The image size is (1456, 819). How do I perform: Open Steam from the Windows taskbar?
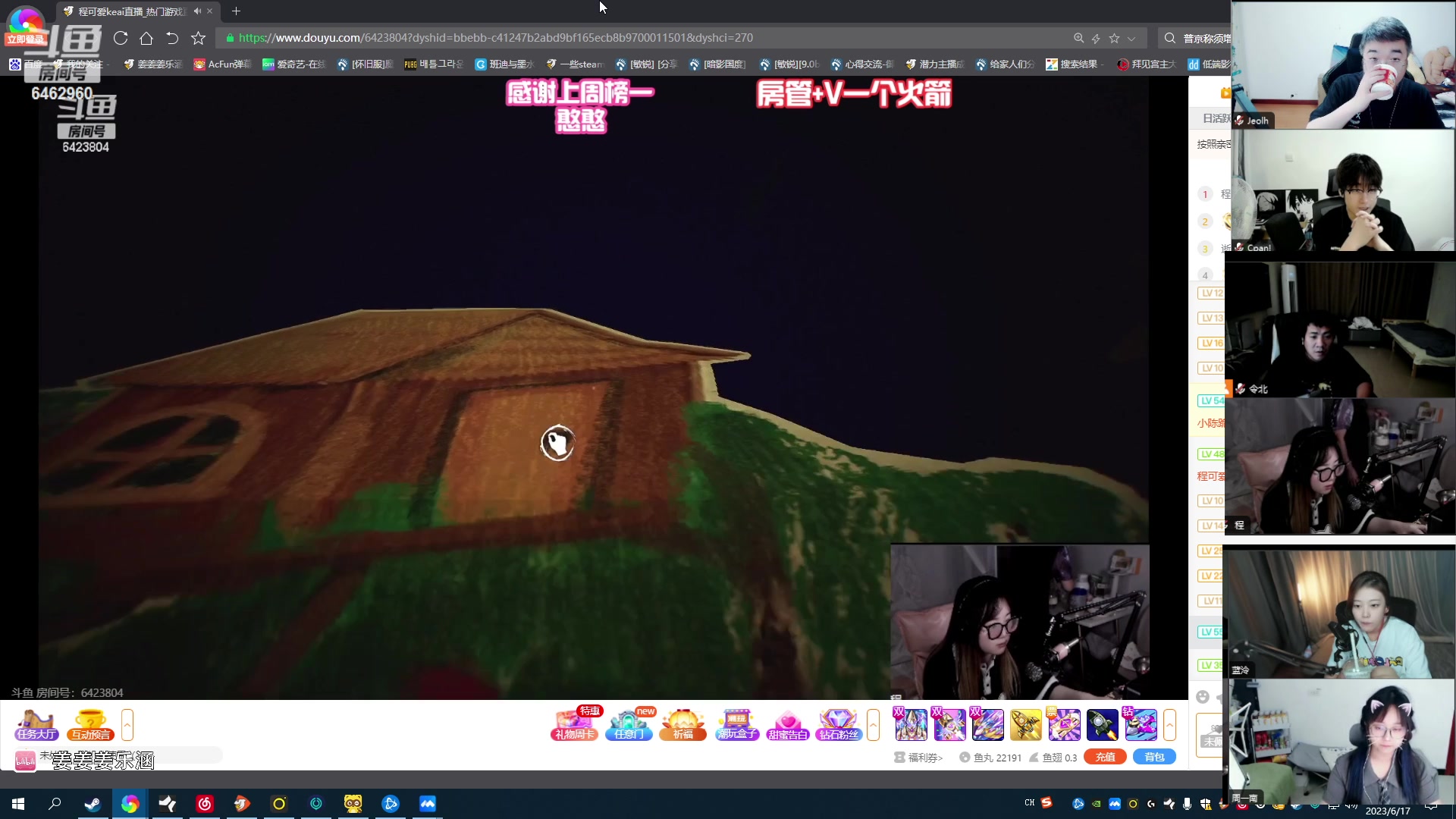coord(93,804)
